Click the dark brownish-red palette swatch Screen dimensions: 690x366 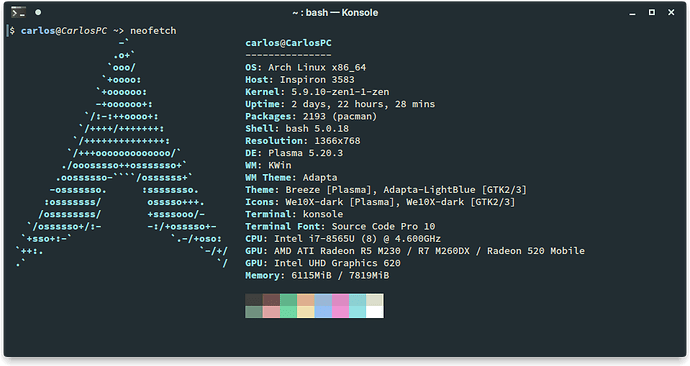pyautogui.click(x=271, y=300)
